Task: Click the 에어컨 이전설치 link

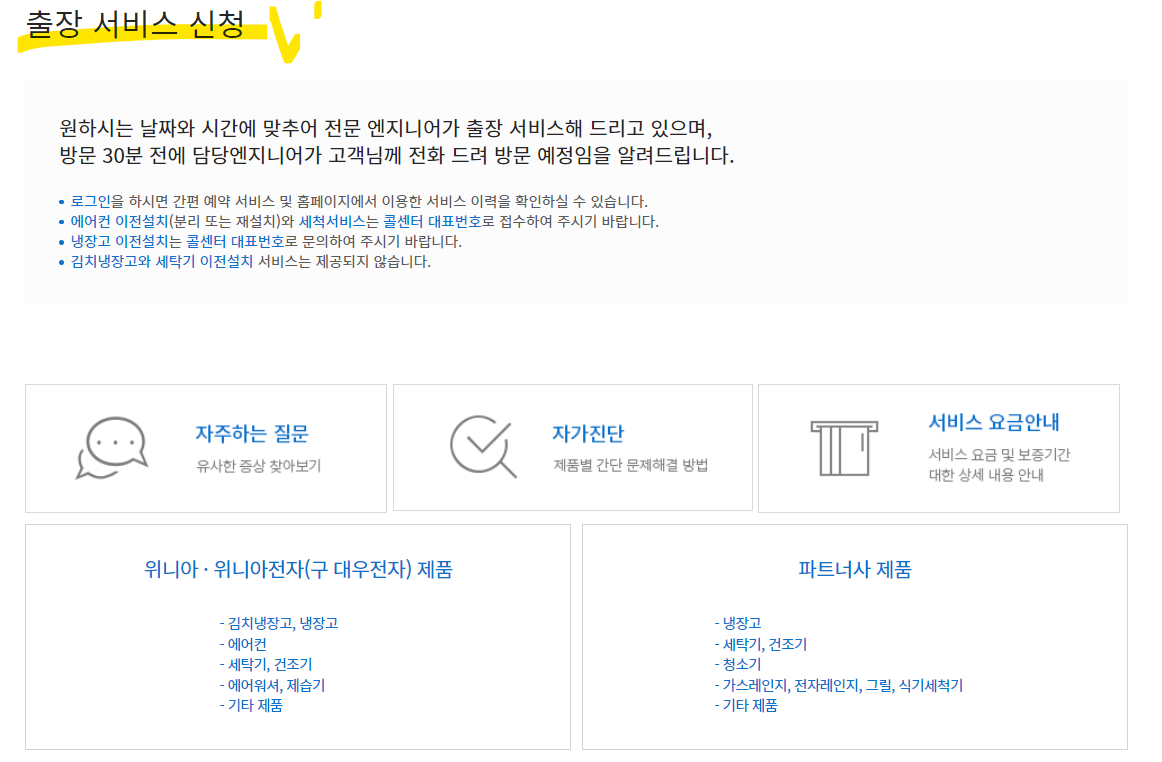Action: click(119, 222)
